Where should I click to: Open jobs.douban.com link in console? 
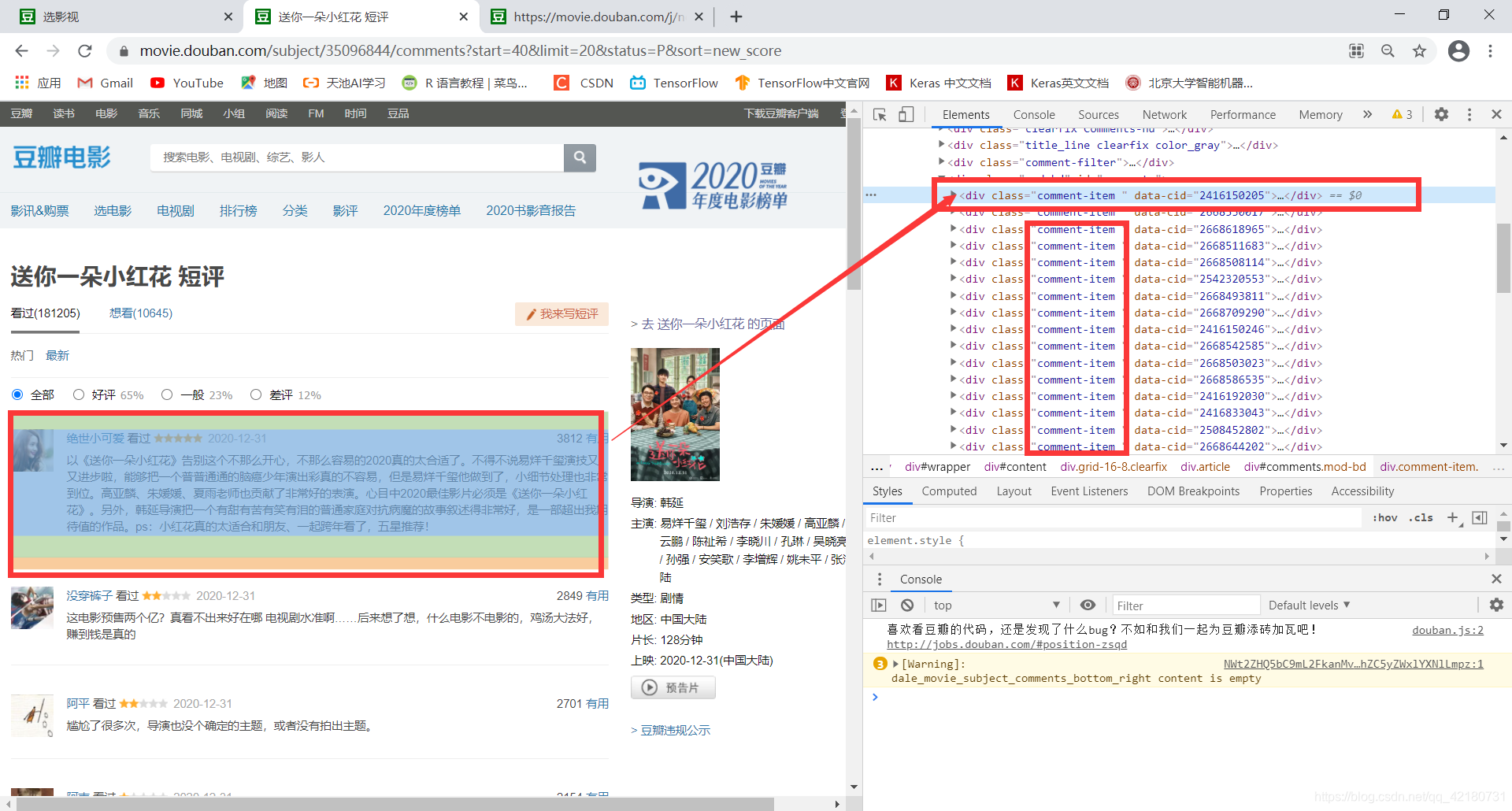click(1006, 644)
